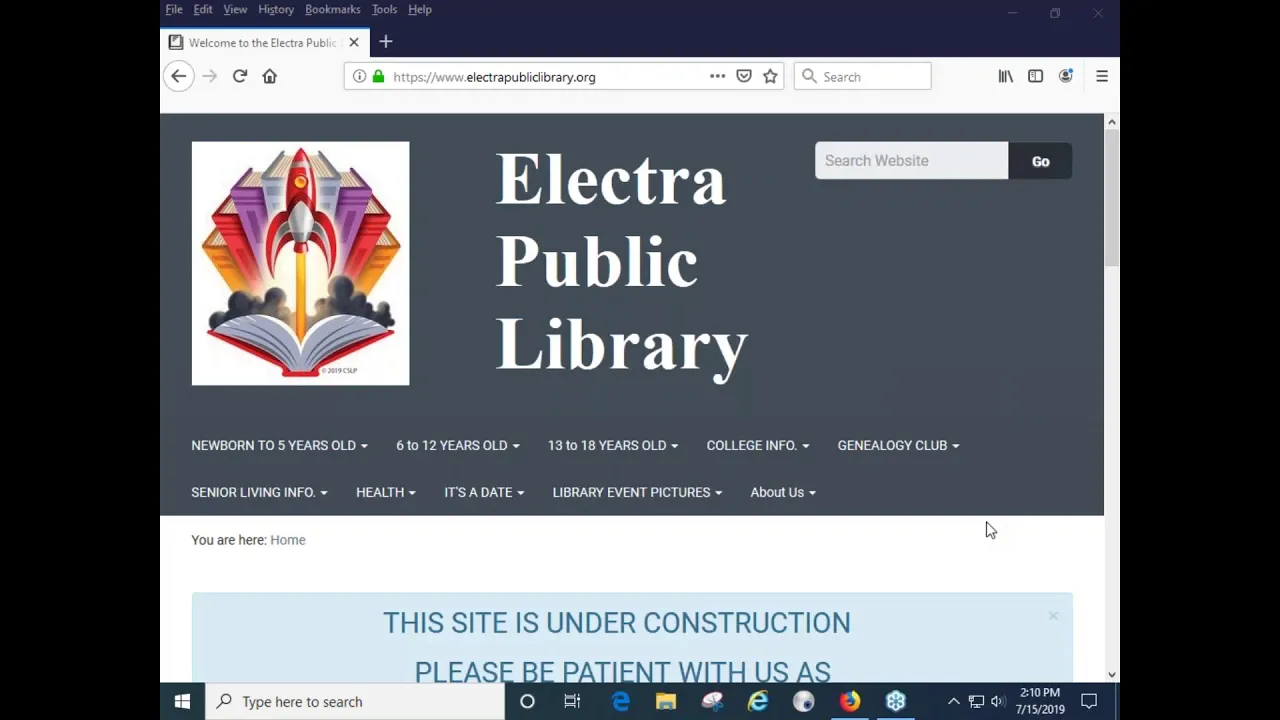Open the notification action center

(1089, 701)
